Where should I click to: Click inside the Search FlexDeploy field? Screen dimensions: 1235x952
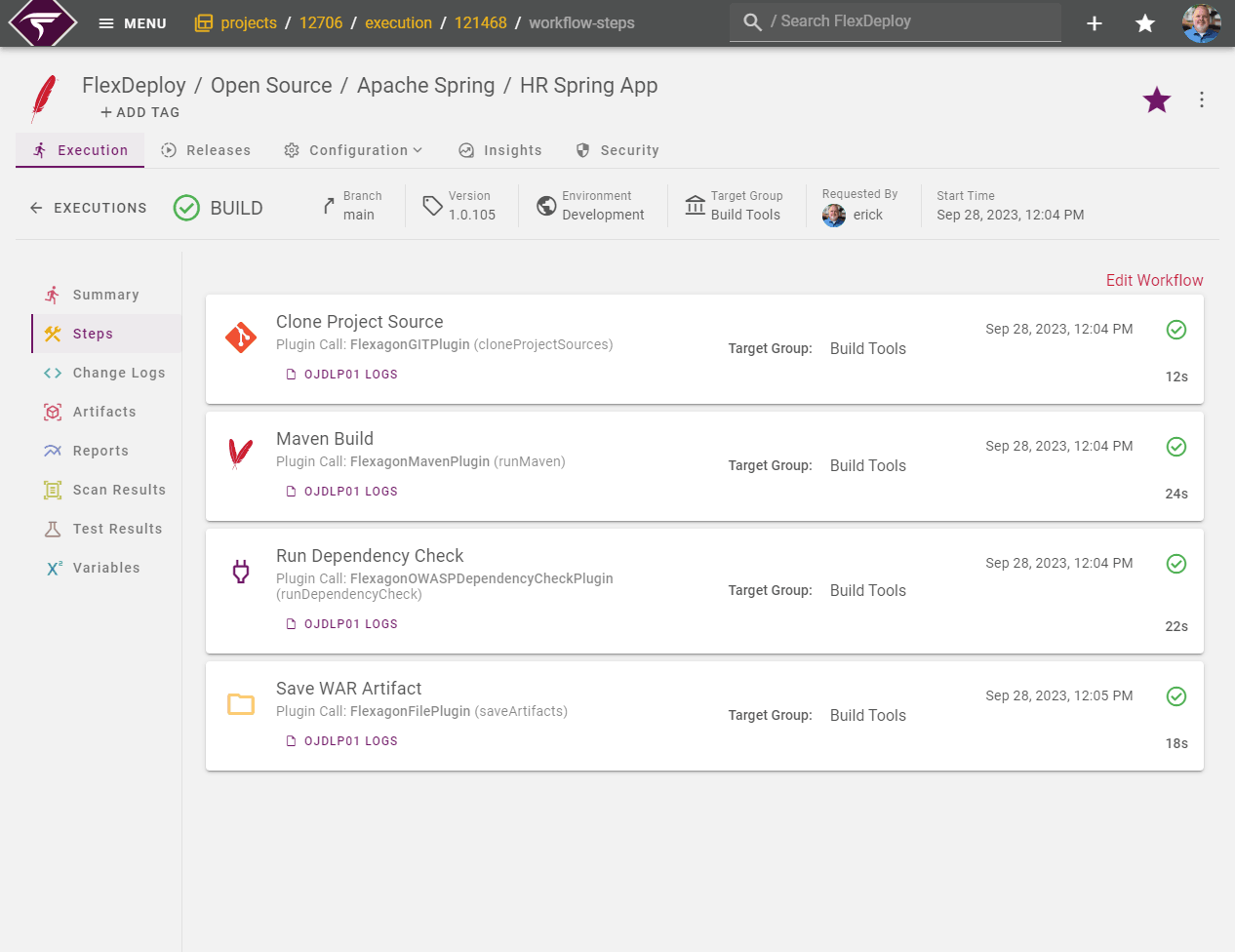[x=895, y=21]
